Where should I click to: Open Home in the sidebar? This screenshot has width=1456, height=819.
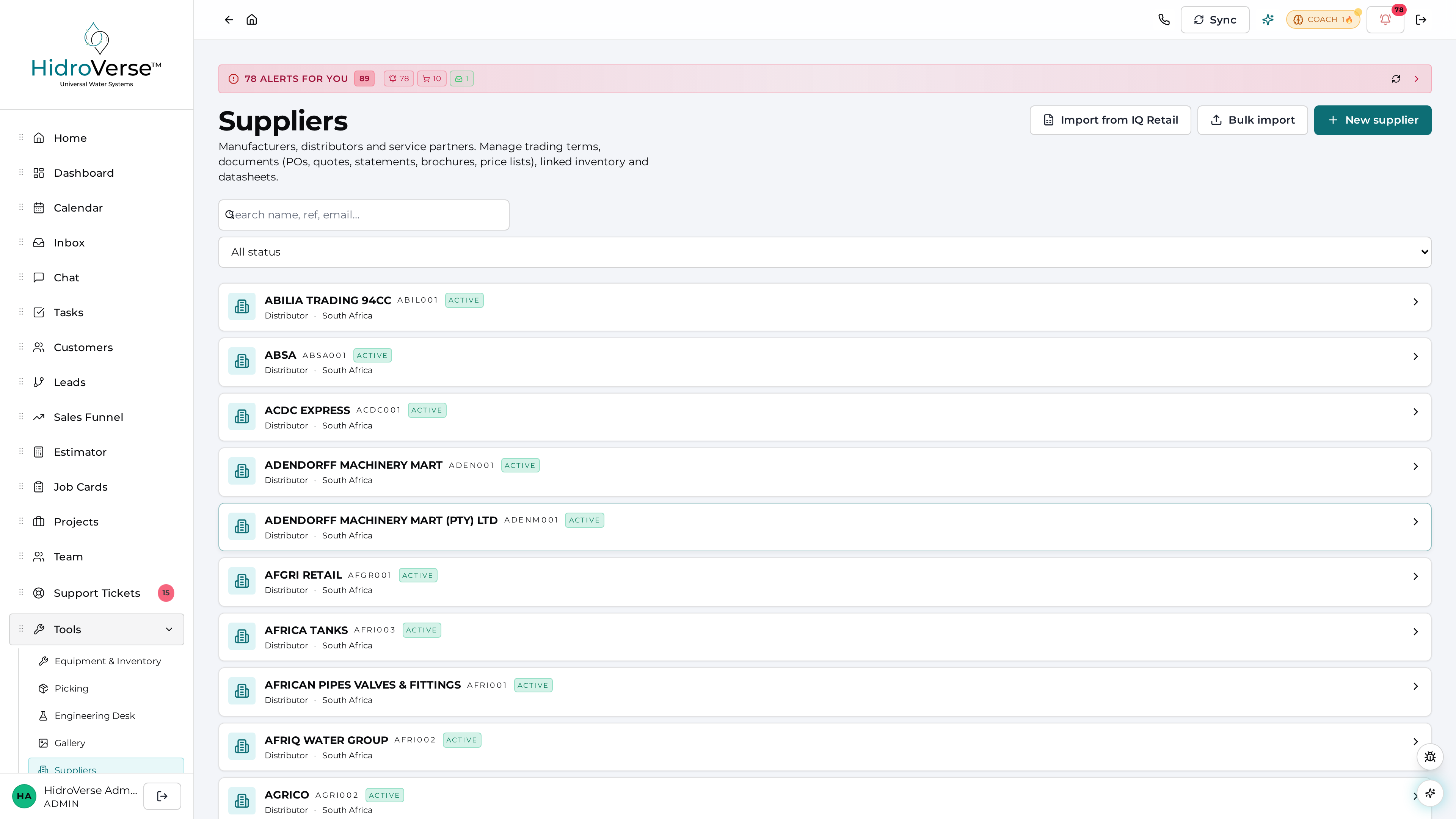97,138
